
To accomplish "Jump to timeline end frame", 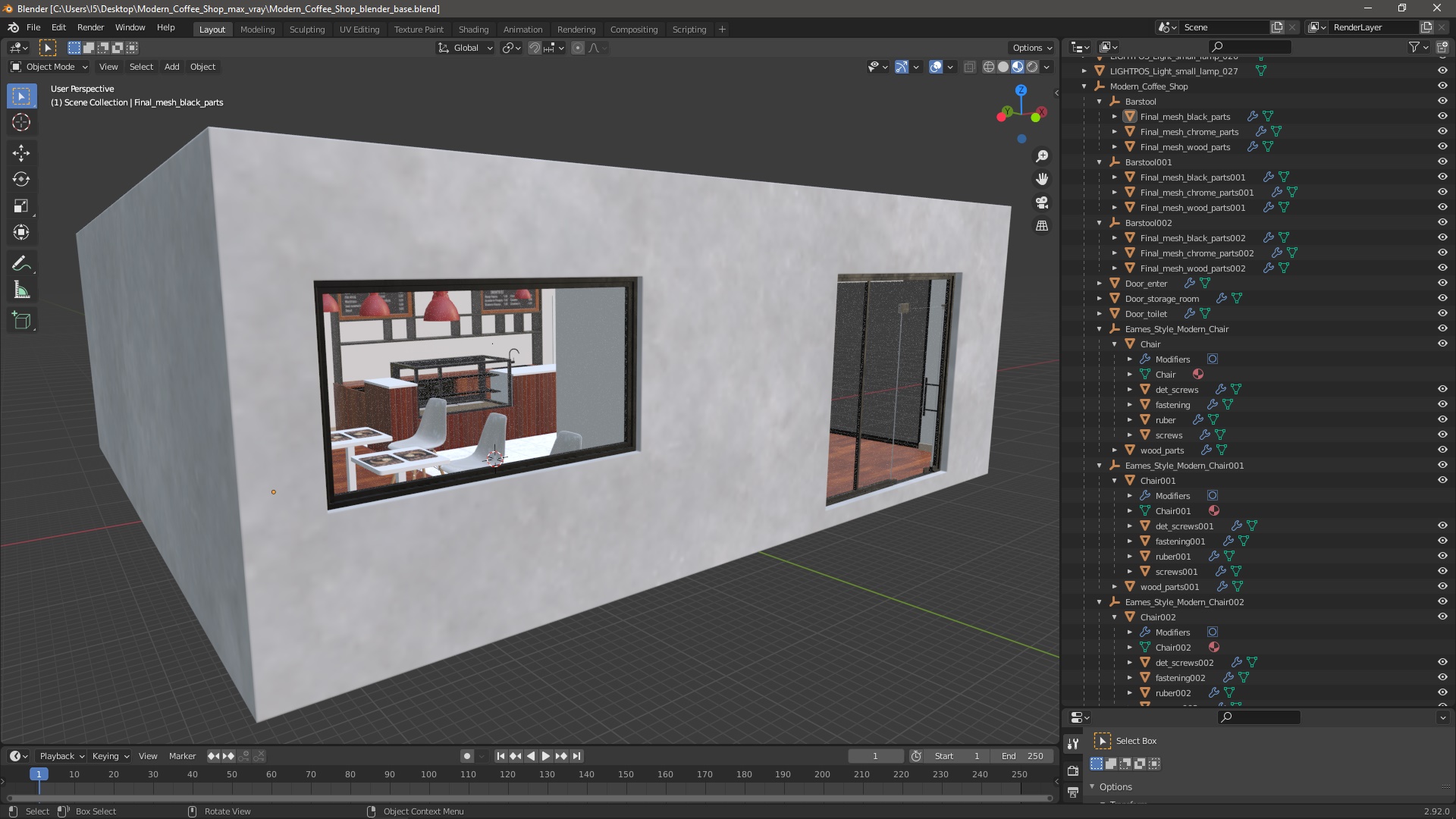I will coord(576,756).
